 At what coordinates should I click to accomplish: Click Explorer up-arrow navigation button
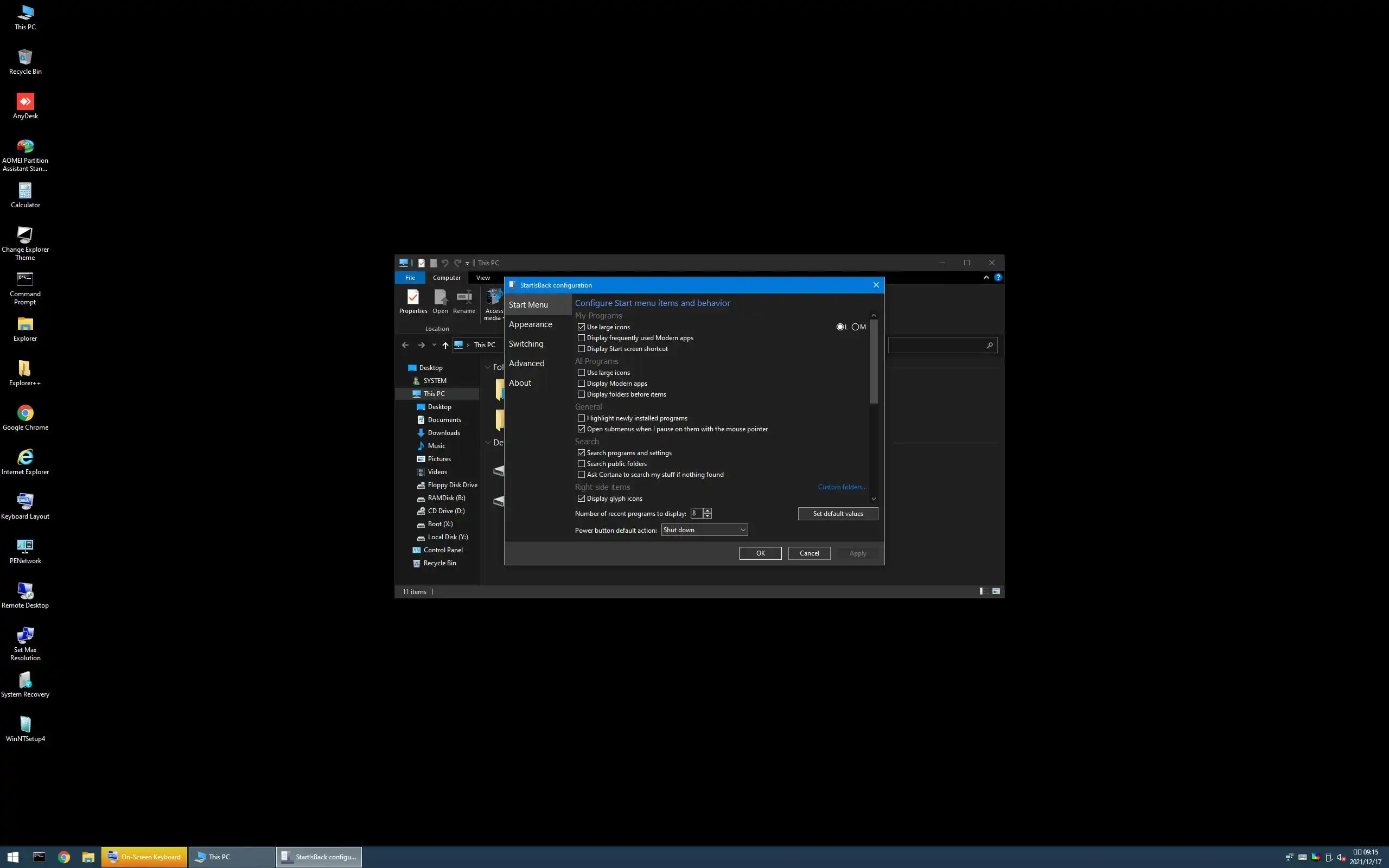pyautogui.click(x=445, y=345)
